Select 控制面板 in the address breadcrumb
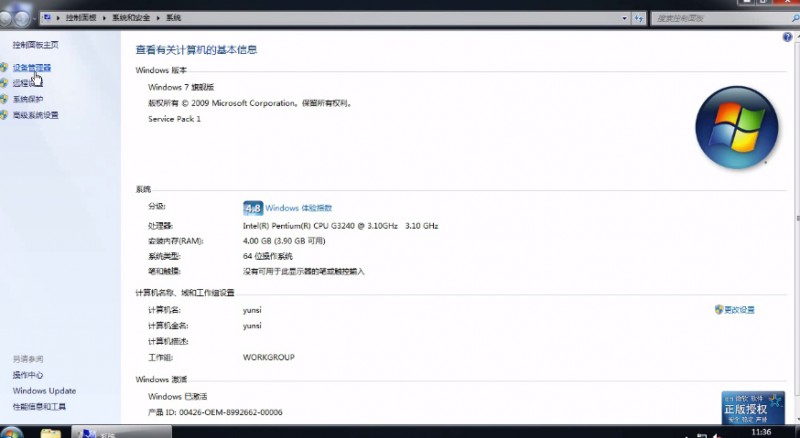The image size is (800, 438). click(81, 18)
